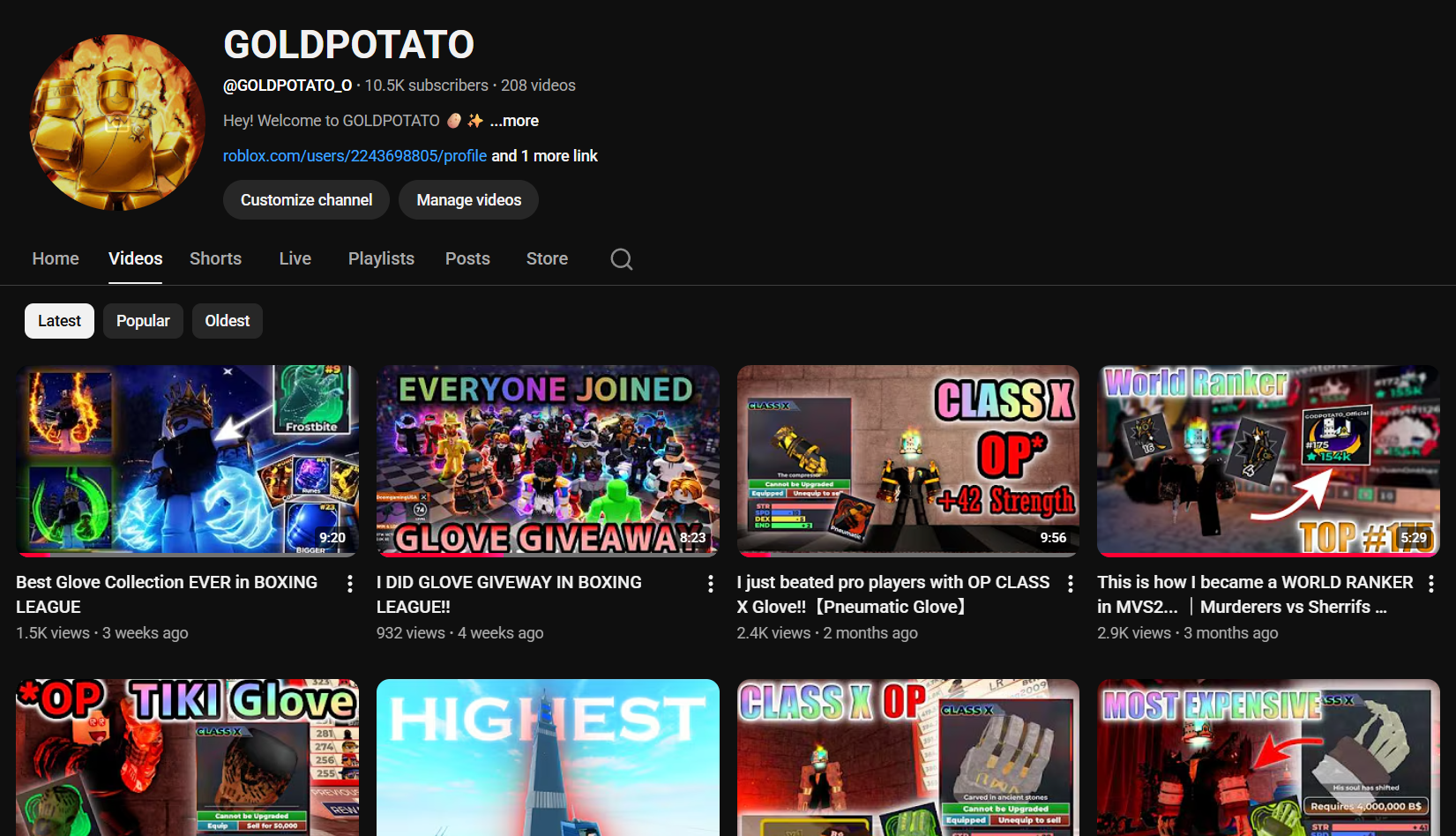The width and height of the screenshot is (1456, 836).
Task: Click the channel search magnifier icon
Action: pos(621,259)
